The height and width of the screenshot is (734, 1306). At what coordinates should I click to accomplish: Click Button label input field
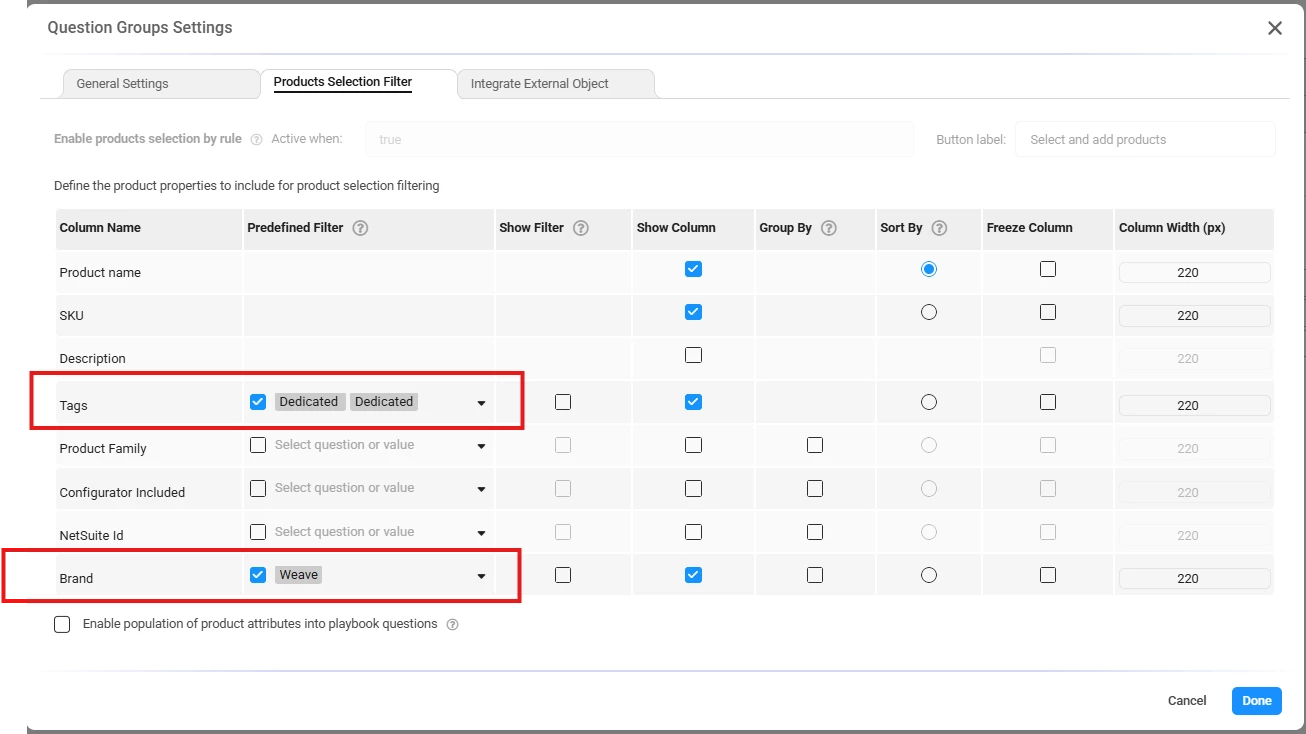coord(1145,140)
